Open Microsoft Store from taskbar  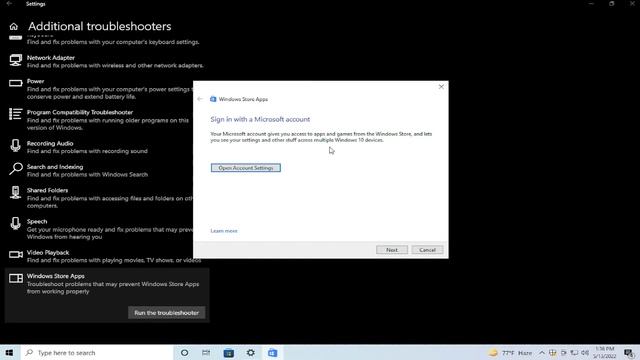[229, 353]
